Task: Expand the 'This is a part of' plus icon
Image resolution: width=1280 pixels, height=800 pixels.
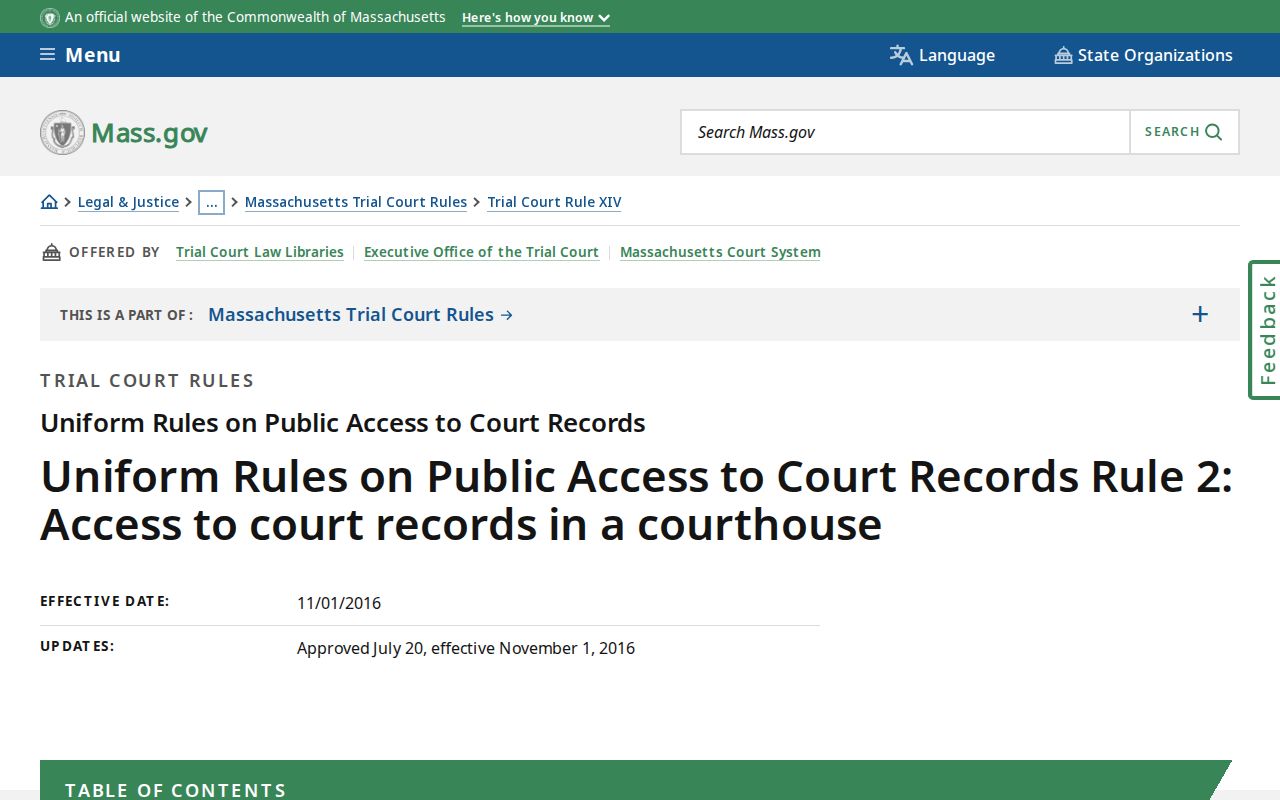Action: click(1200, 315)
